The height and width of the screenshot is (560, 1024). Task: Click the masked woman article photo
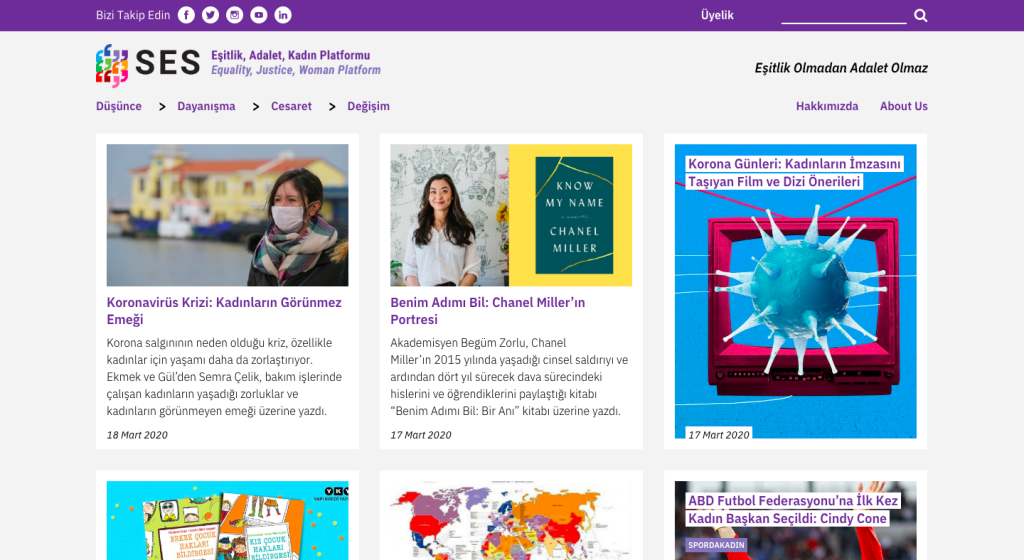coord(227,215)
